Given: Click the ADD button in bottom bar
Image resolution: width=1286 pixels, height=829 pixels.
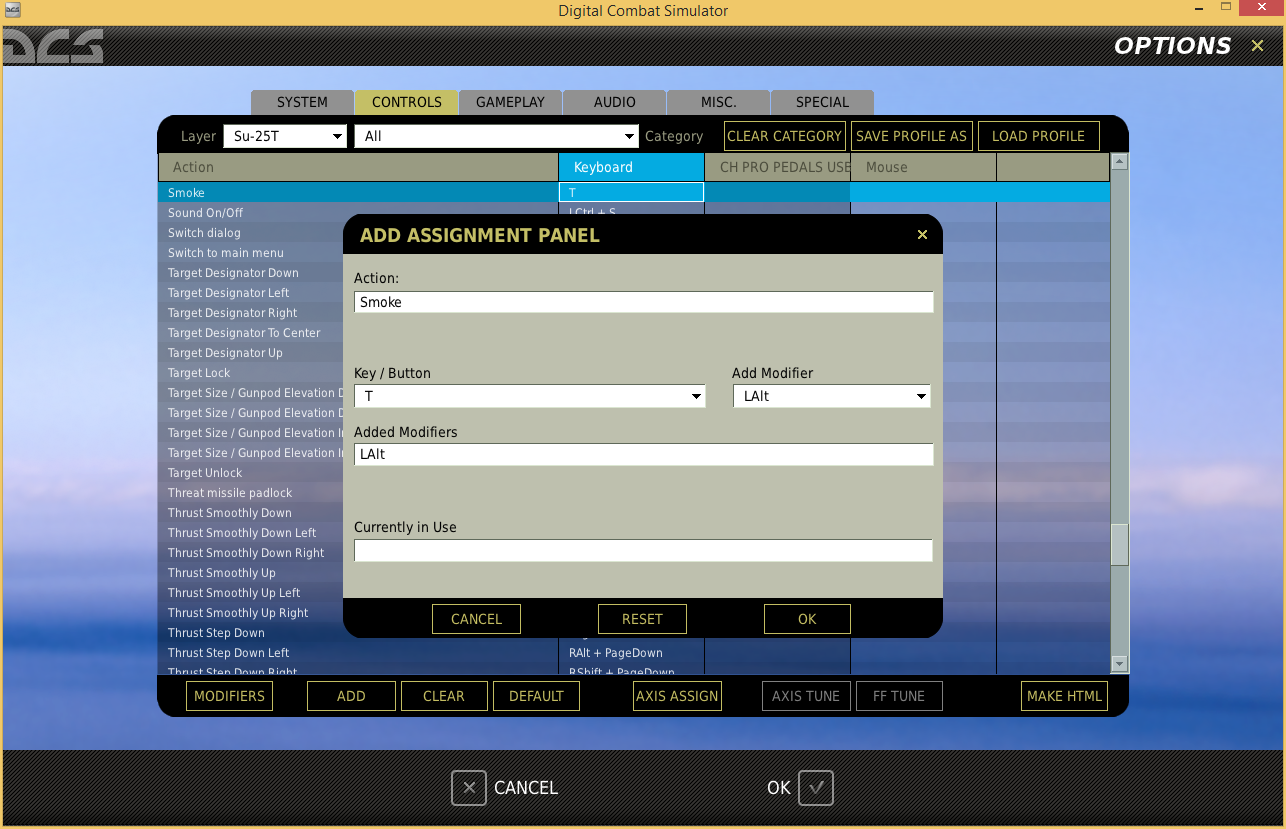Looking at the screenshot, I should point(351,696).
